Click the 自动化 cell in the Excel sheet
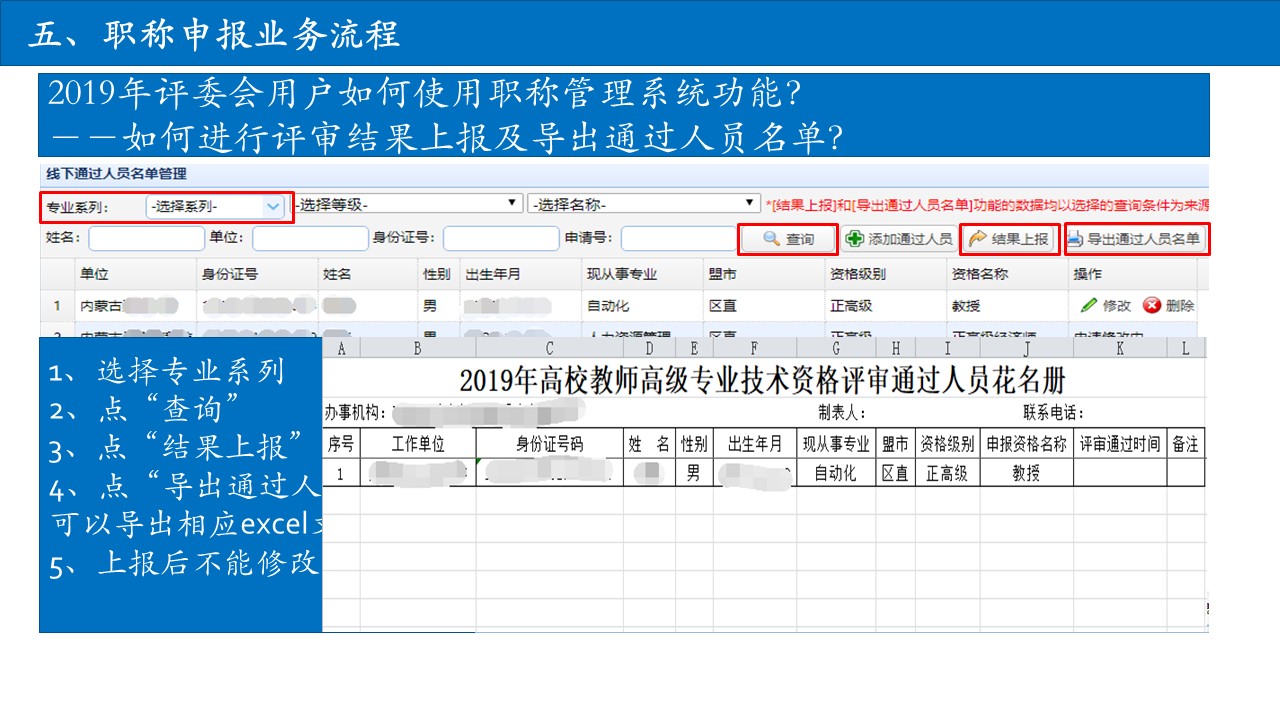 click(x=835, y=473)
